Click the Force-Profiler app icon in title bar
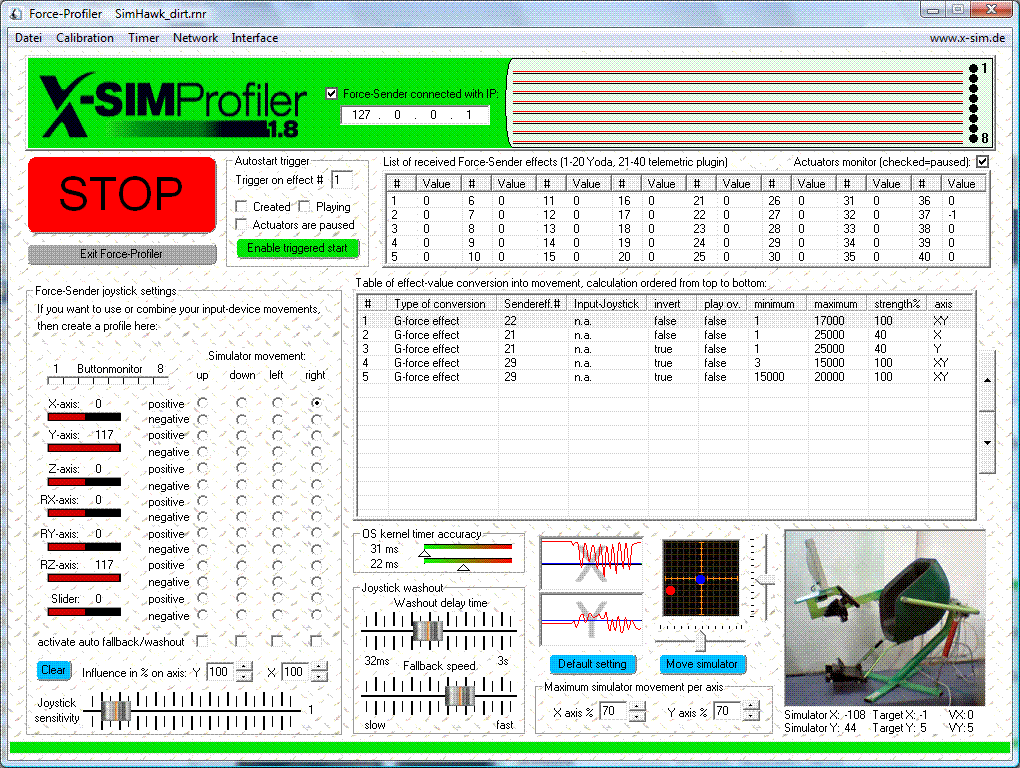1020x768 pixels. 15,13
